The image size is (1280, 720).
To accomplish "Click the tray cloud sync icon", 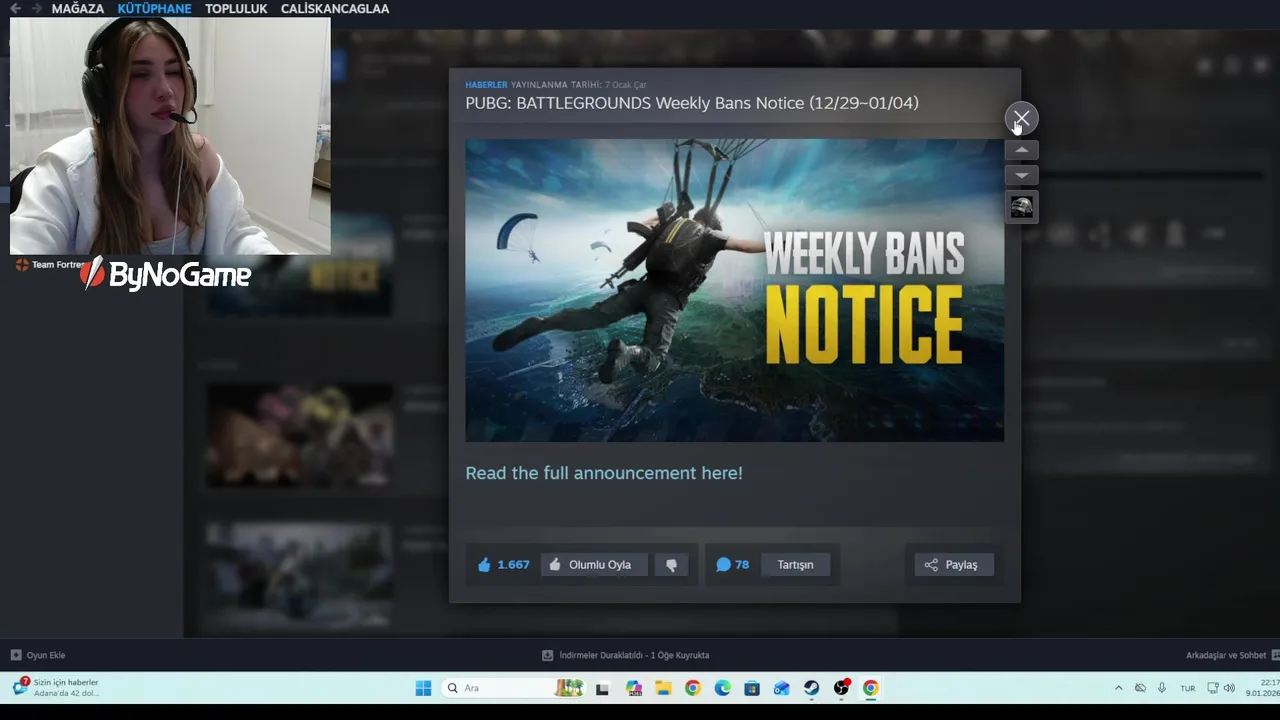I will pos(1140,688).
